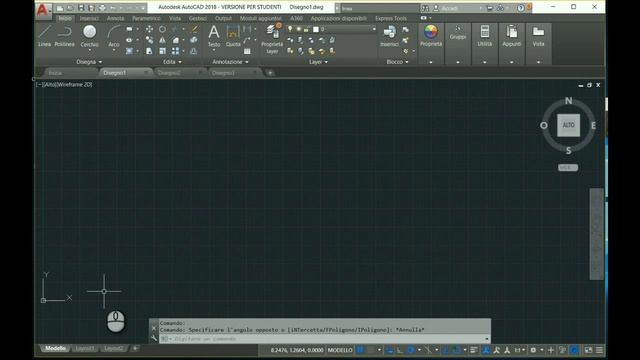Expand the Edita panel

[x=172, y=62]
